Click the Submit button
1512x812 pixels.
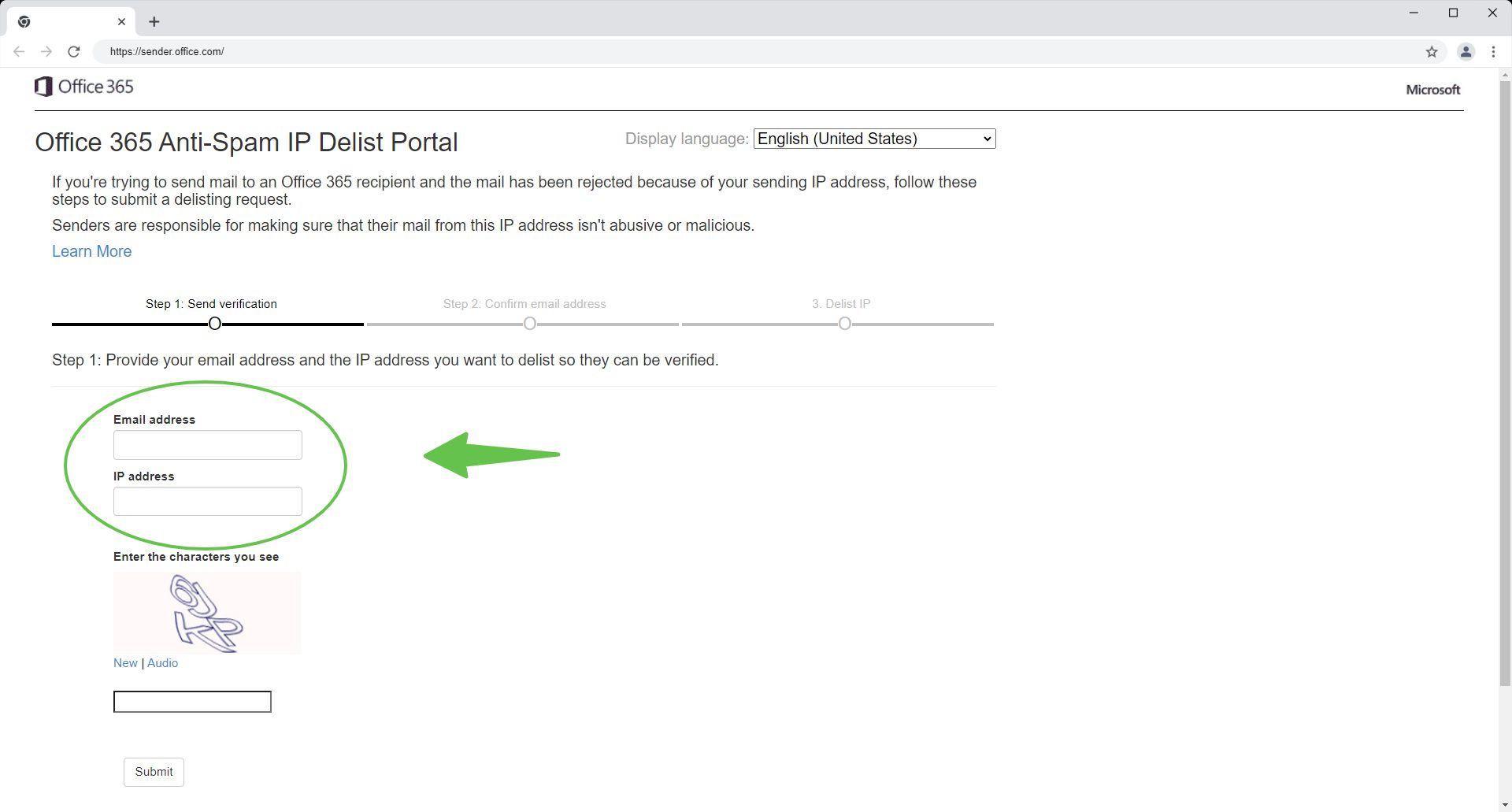click(x=154, y=772)
